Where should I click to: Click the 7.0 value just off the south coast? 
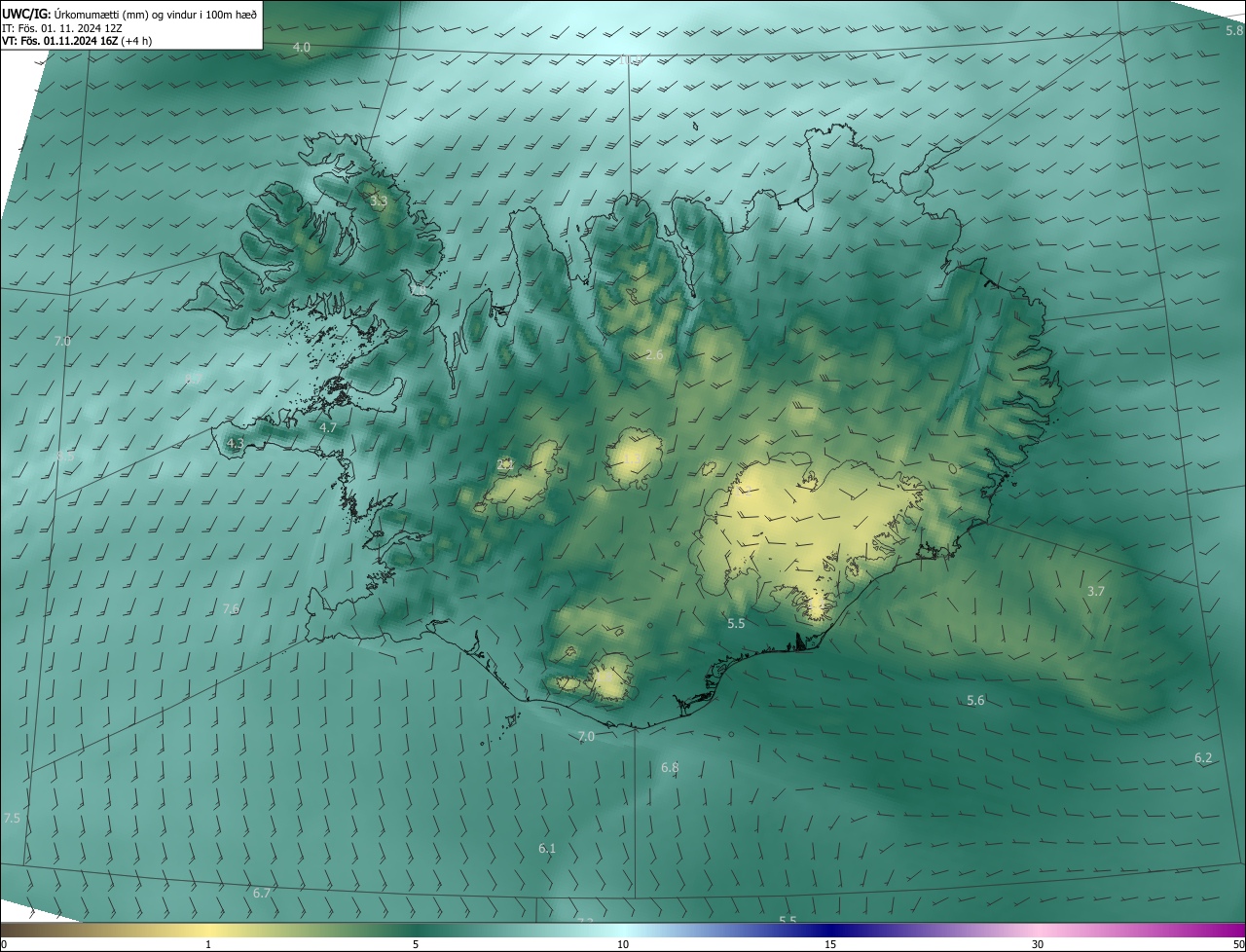[586, 736]
